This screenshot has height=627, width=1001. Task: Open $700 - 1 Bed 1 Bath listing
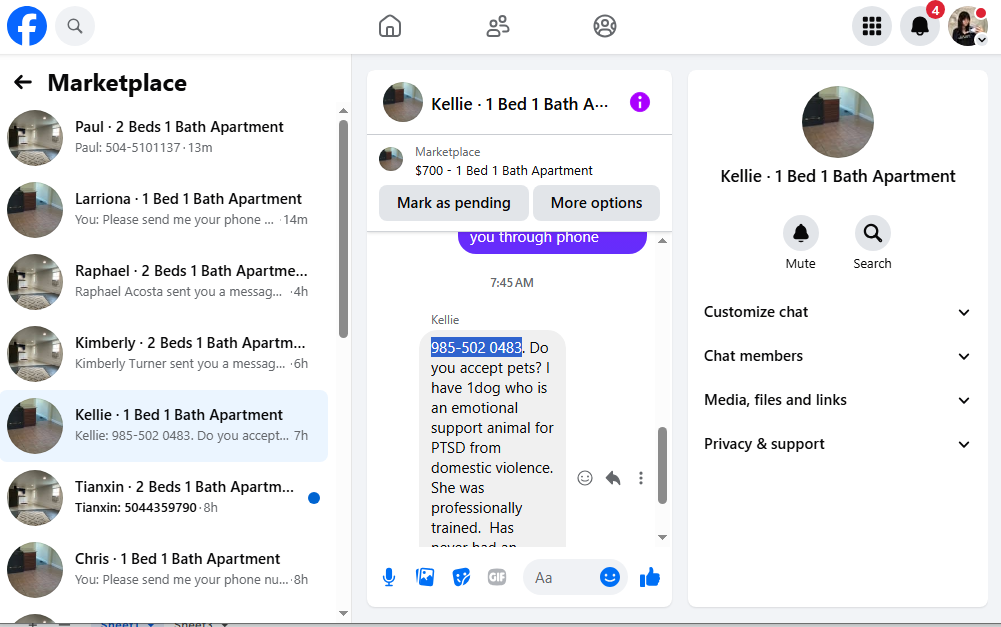point(503,170)
